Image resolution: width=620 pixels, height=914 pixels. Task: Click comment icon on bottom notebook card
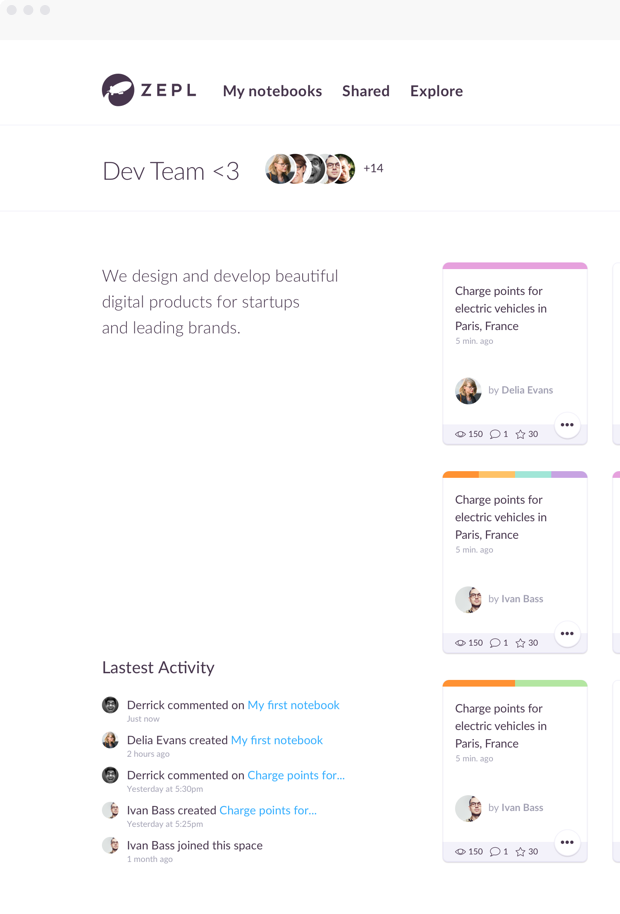[x=494, y=852]
